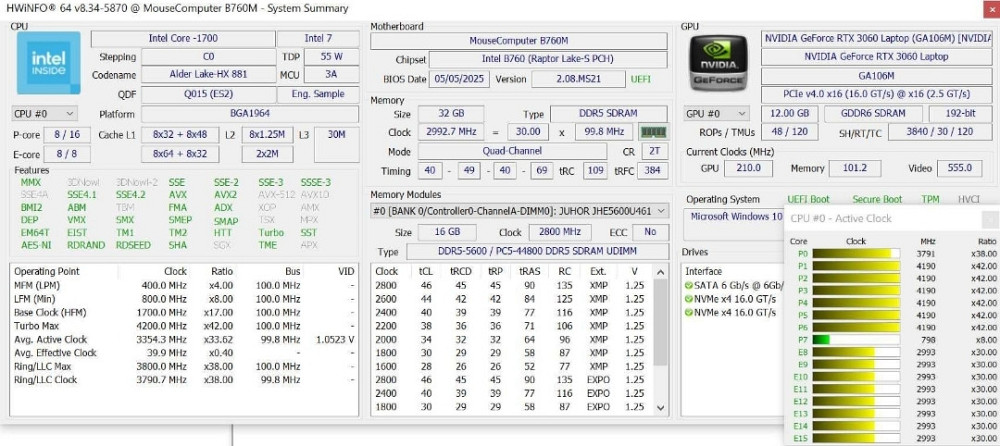Click the E8 core clock bar
The image size is (1000, 446).
coord(856,352)
